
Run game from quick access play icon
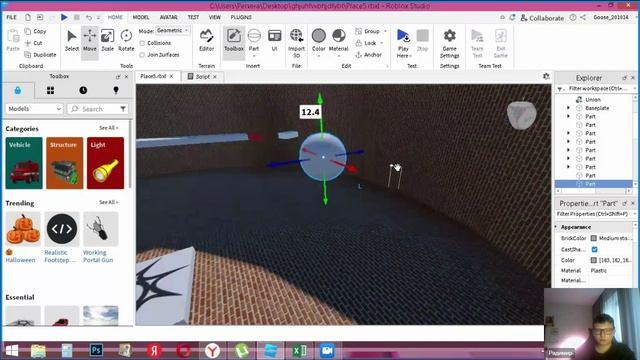[x=64, y=17]
